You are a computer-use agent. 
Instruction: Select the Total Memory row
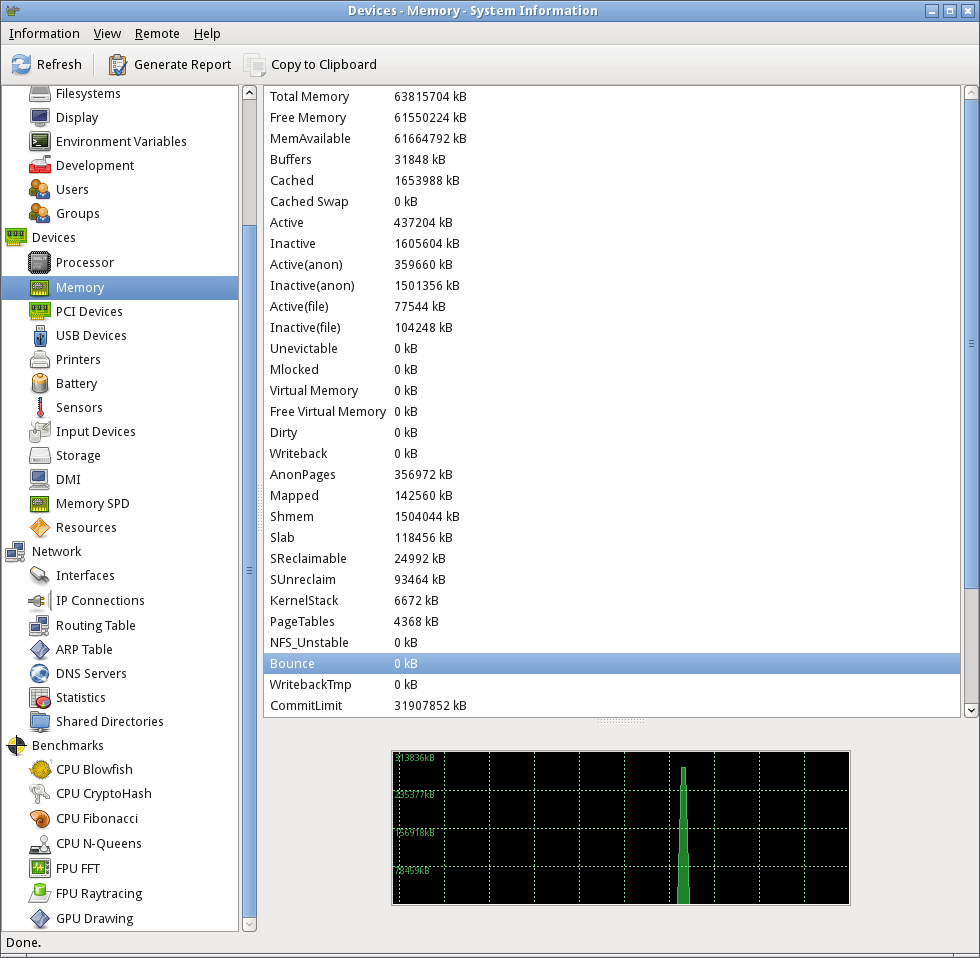[x=612, y=97]
